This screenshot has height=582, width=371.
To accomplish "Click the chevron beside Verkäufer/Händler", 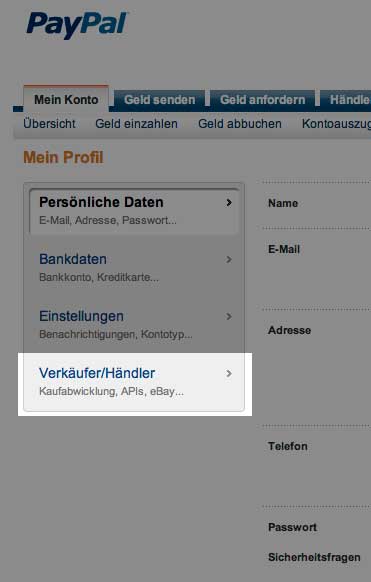I will click(x=229, y=373).
